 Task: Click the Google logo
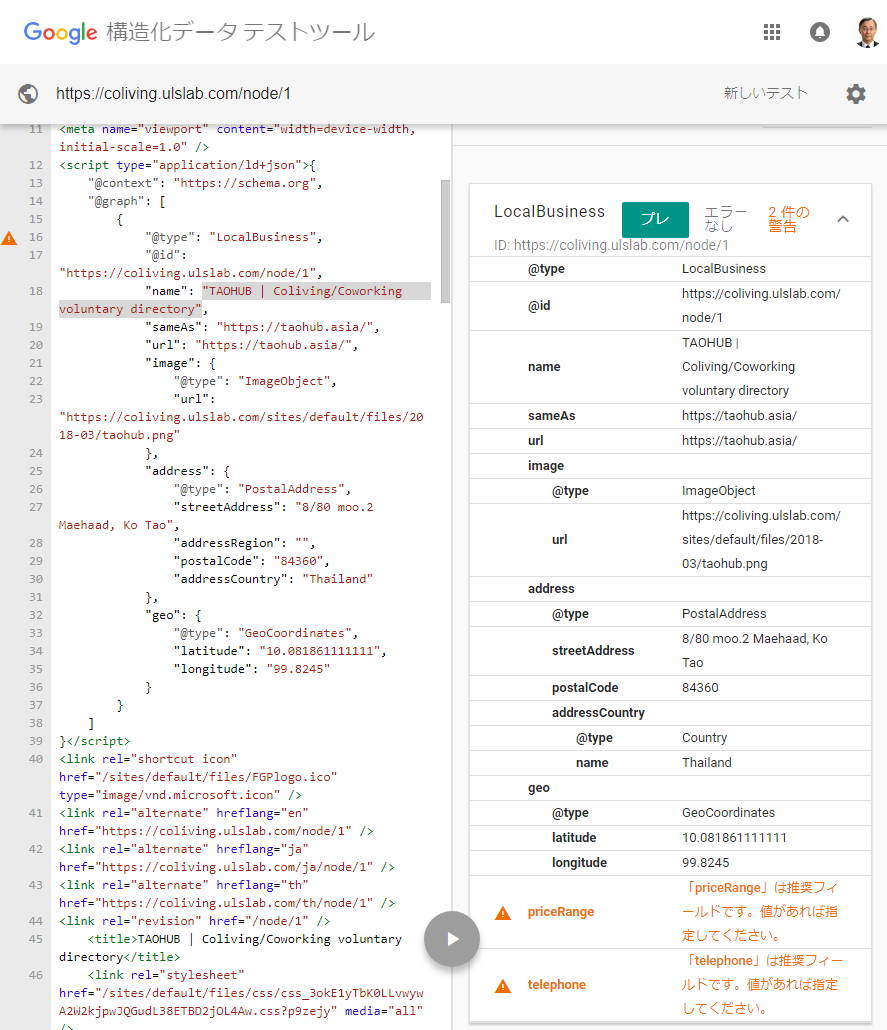60,32
